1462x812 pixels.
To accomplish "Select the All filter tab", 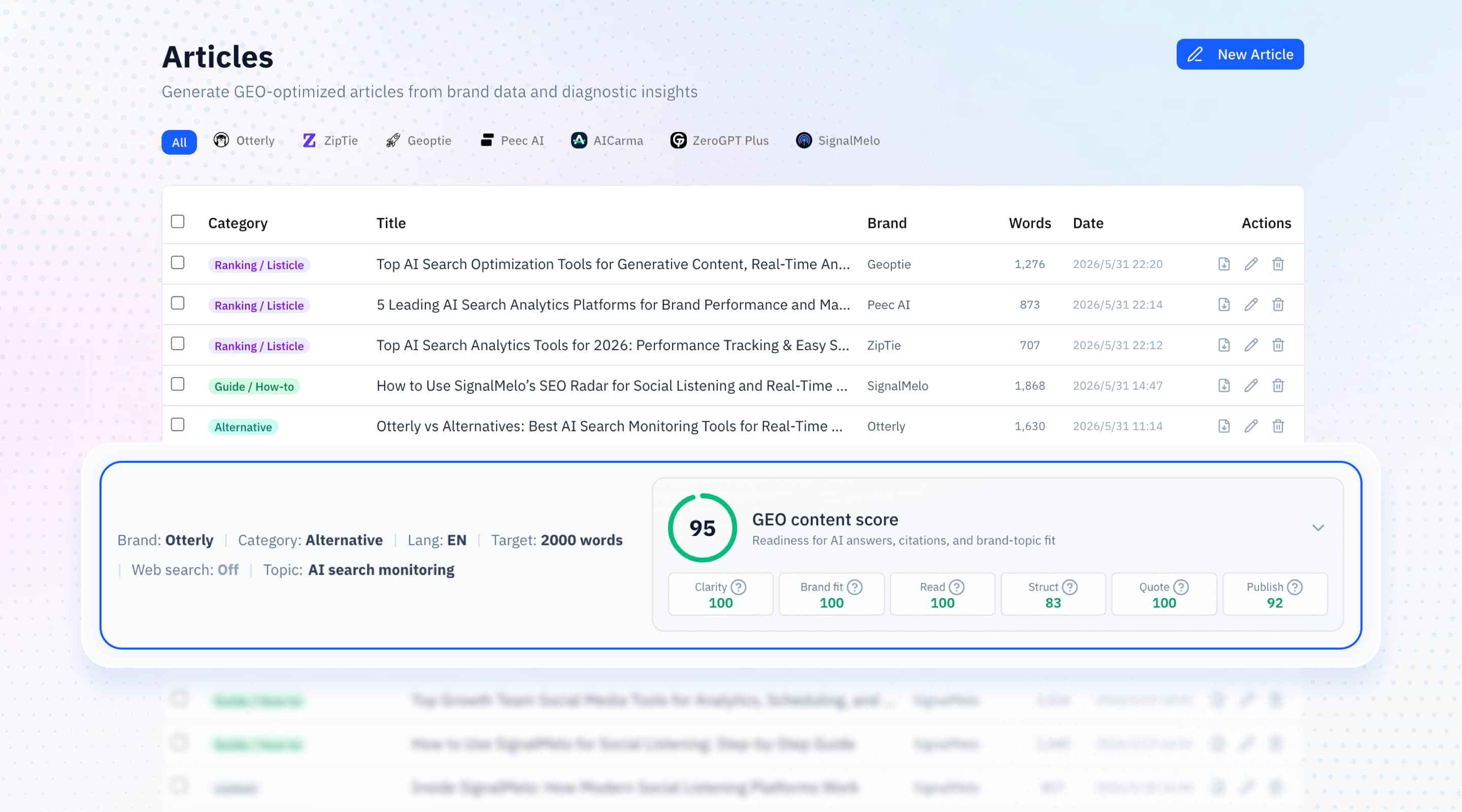I will [179, 142].
